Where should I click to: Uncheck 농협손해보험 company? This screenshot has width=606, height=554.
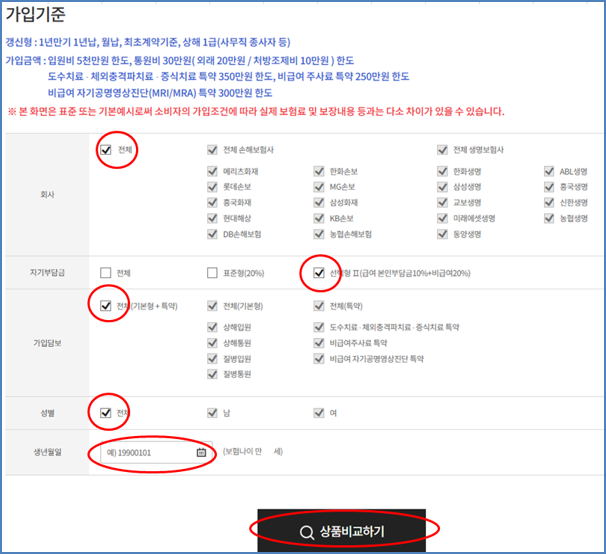pyautogui.click(x=319, y=234)
